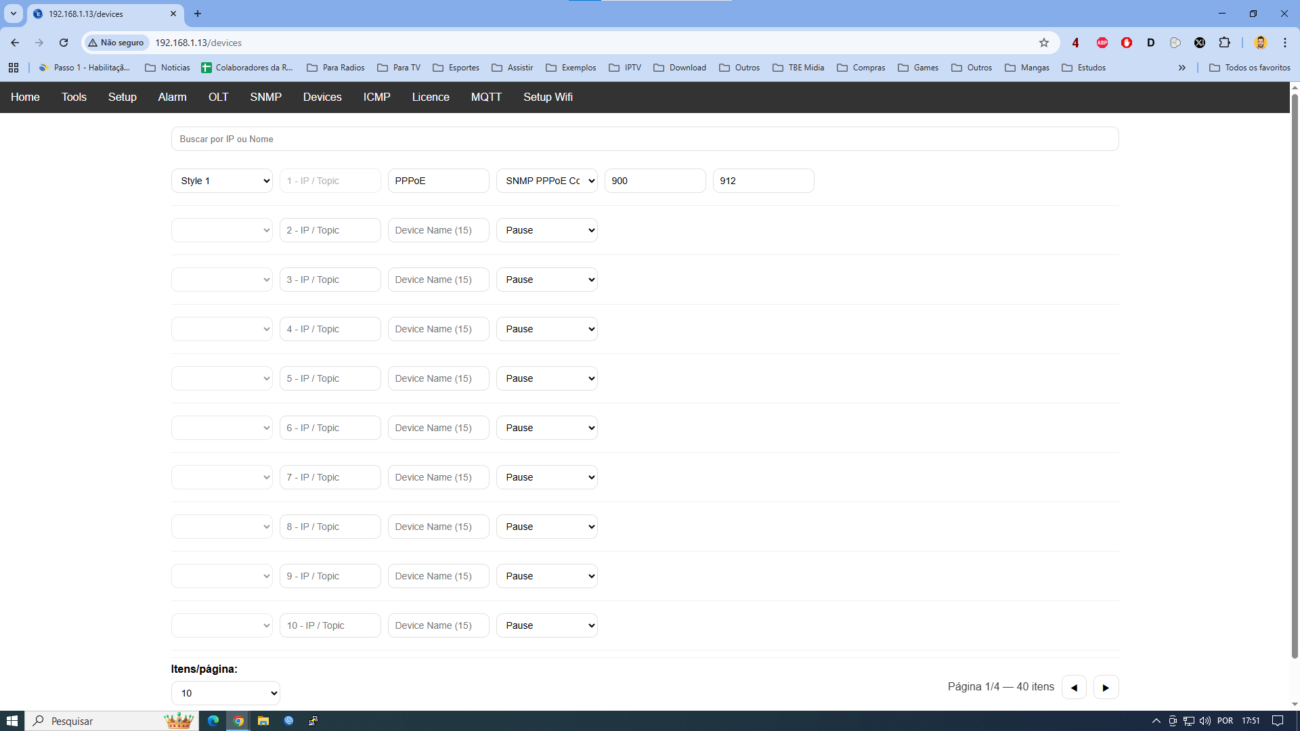Expand the SNMP PPPoE type dropdown
This screenshot has width=1300, height=731.
coord(547,181)
